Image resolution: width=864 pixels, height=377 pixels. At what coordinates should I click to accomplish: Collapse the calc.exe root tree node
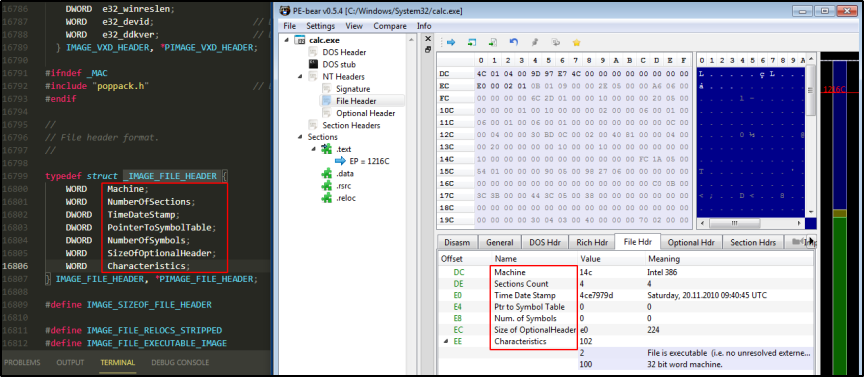tap(287, 40)
